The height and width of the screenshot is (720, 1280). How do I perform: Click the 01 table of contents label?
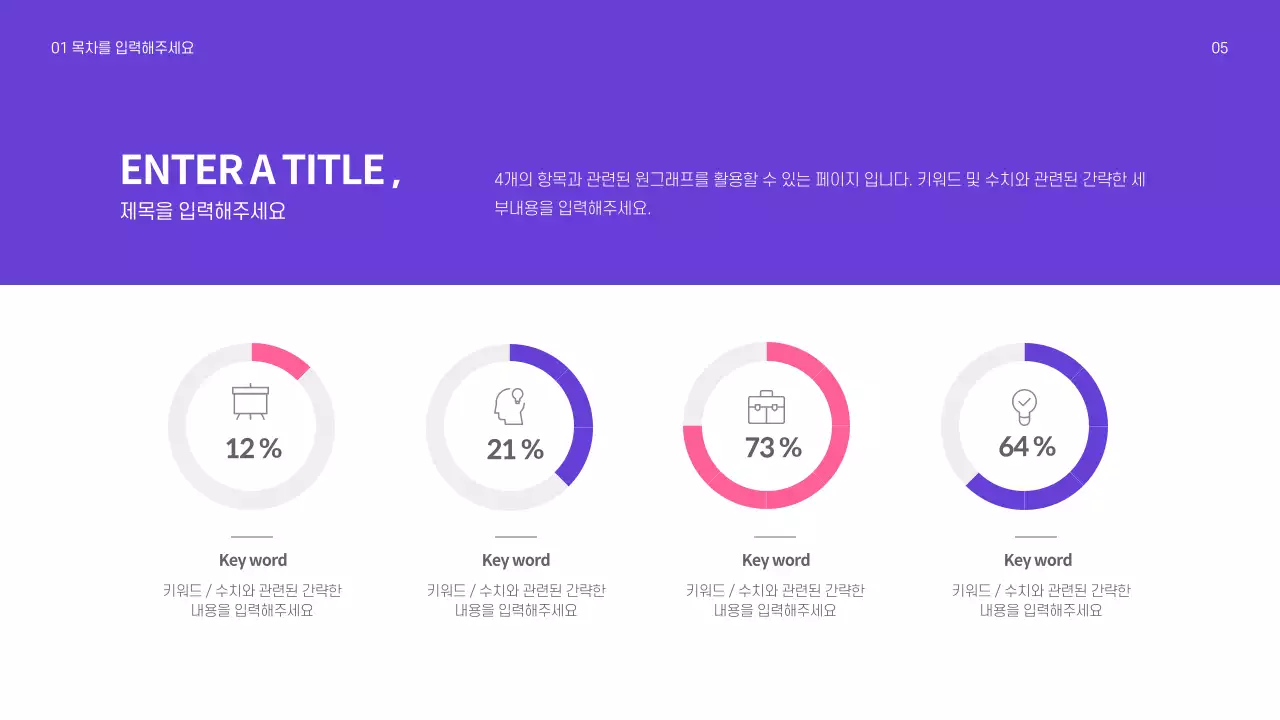coord(122,48)
